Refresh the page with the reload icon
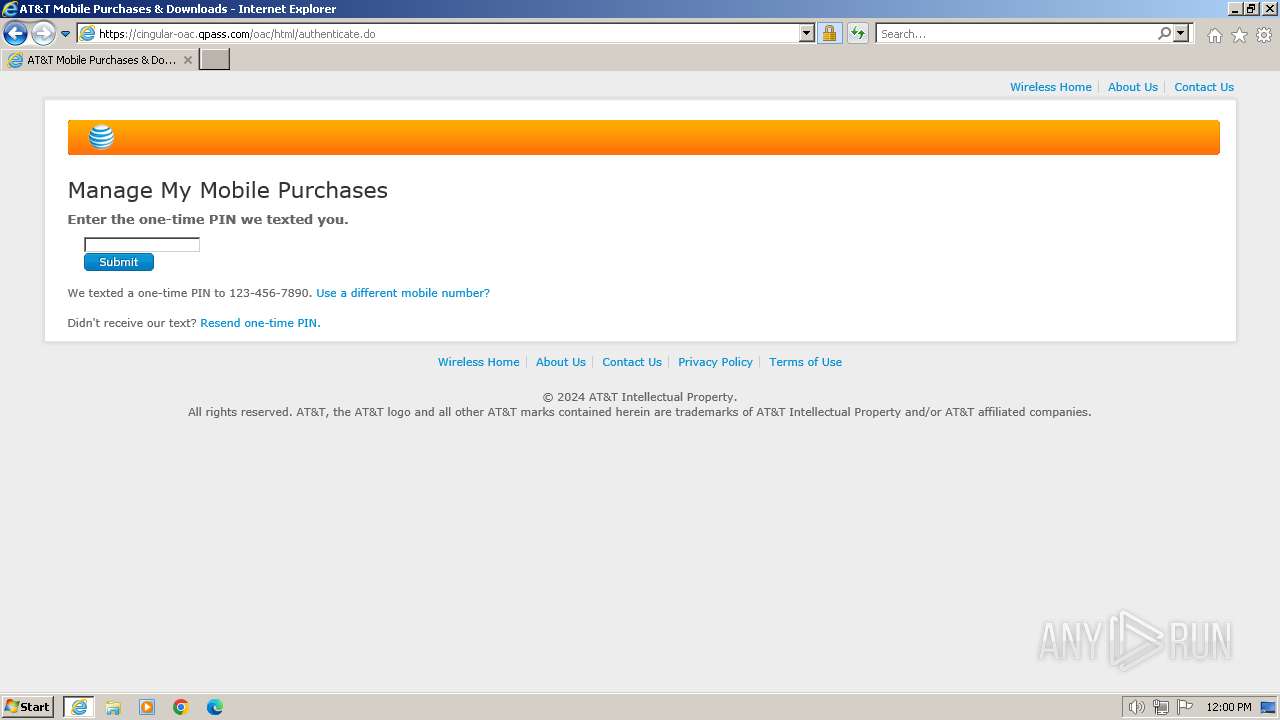 pos(858,33)
